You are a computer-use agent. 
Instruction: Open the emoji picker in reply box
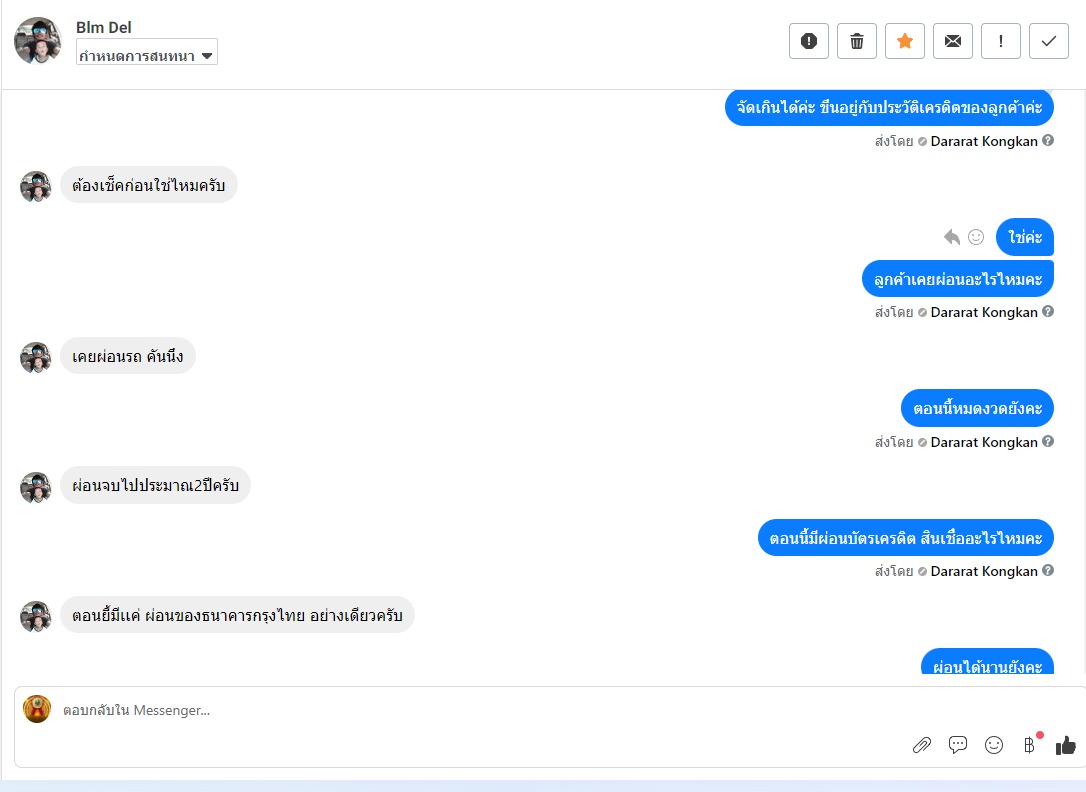click(994, 745)
